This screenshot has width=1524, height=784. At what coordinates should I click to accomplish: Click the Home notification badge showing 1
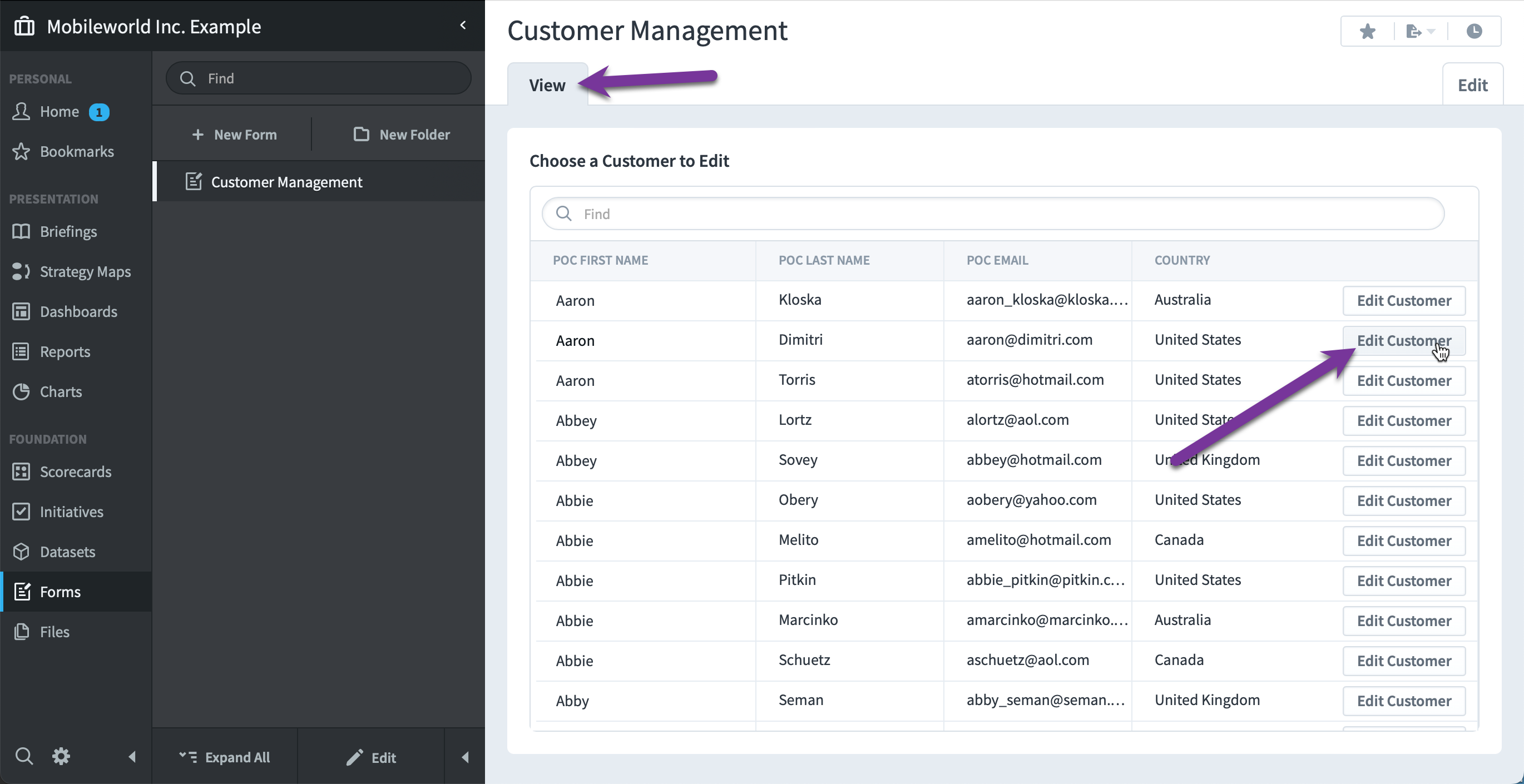pyautogui.click(x=99, y=112)
